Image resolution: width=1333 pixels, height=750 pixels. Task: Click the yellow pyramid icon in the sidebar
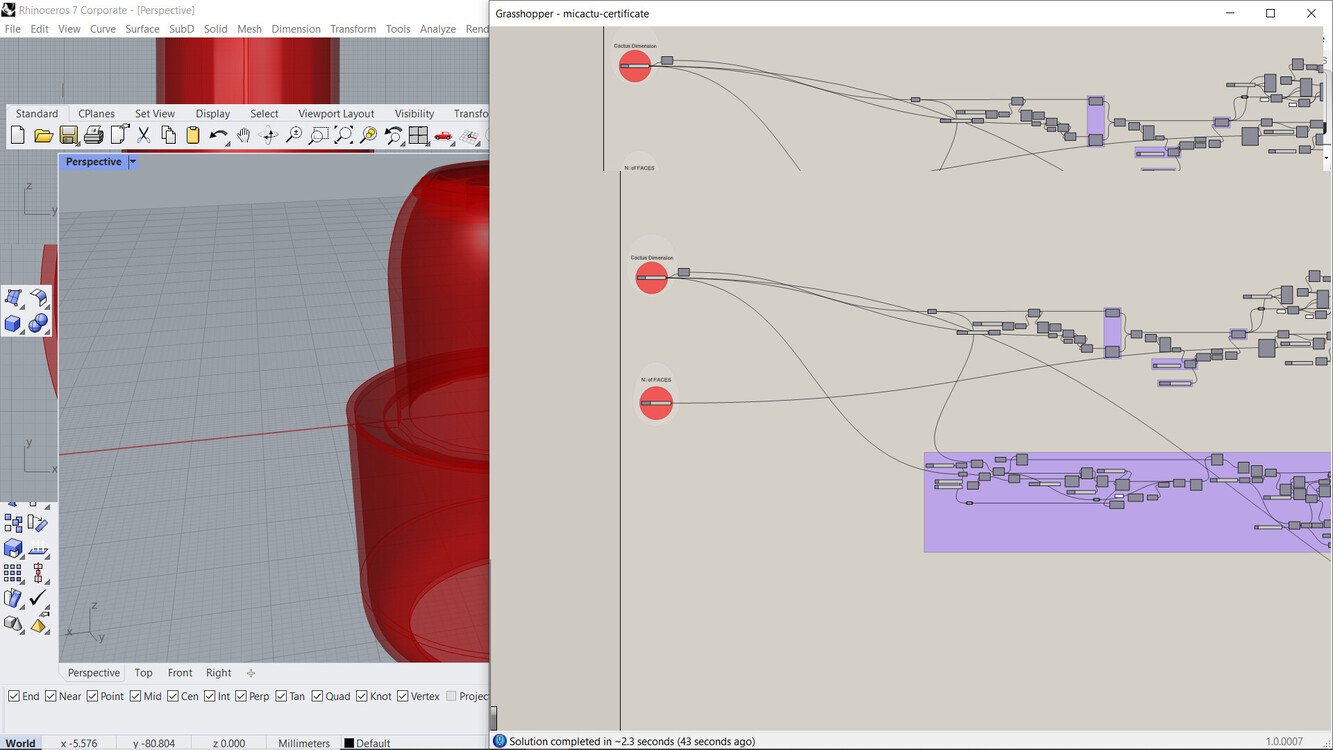(38, 625)
